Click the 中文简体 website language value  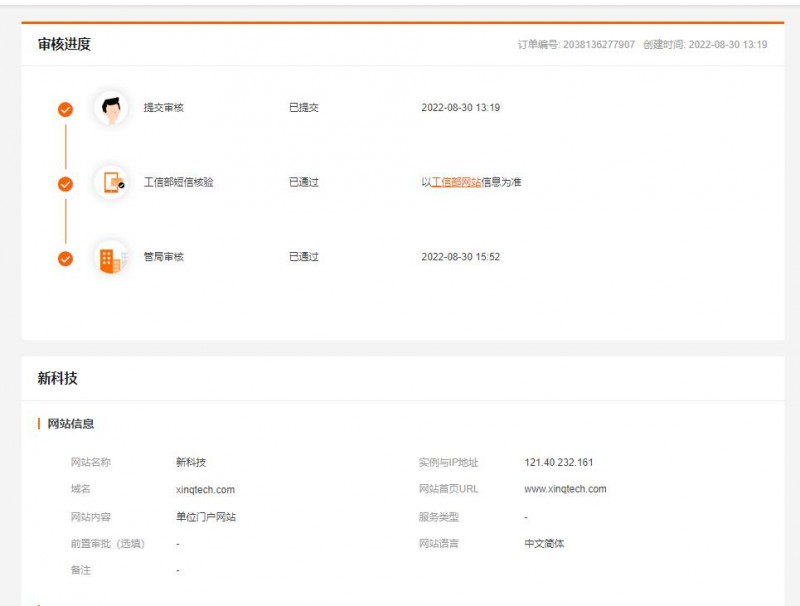(544, 544)
